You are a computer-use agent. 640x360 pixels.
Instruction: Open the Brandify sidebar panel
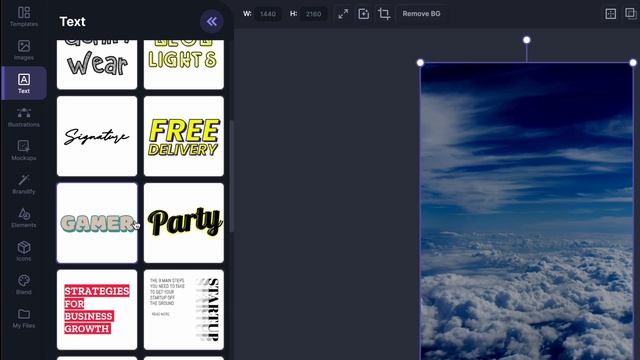(x=24, y=184)
